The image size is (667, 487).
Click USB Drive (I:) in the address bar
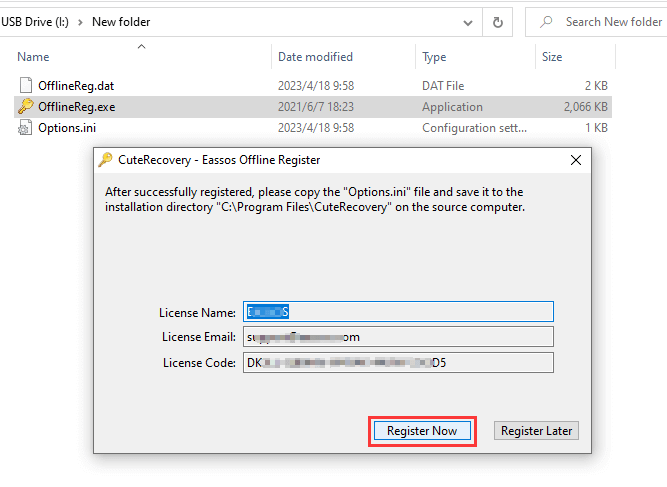pyautogui.click(x=35, y=22)
